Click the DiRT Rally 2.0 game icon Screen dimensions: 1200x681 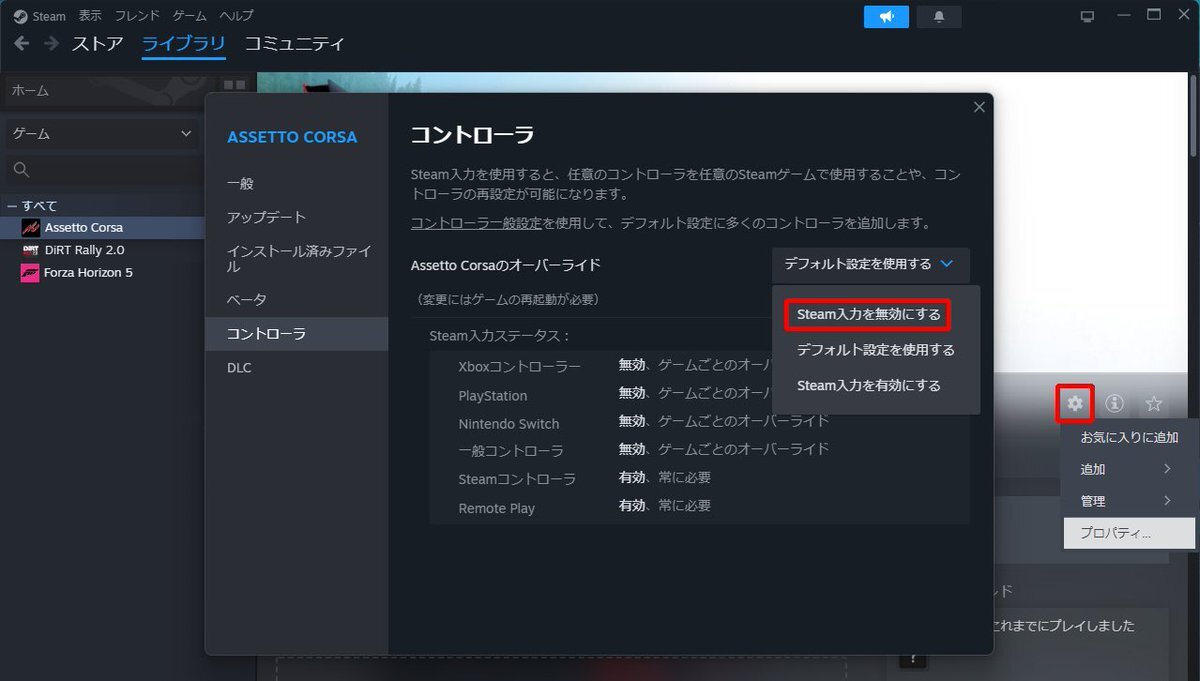coord(30,250)
